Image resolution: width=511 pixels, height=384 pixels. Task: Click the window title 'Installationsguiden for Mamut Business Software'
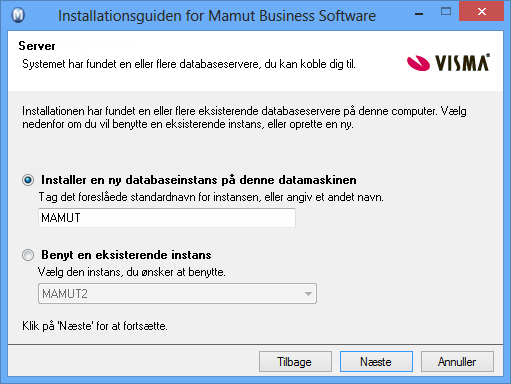pyautogui.click(x=217, y=16)
